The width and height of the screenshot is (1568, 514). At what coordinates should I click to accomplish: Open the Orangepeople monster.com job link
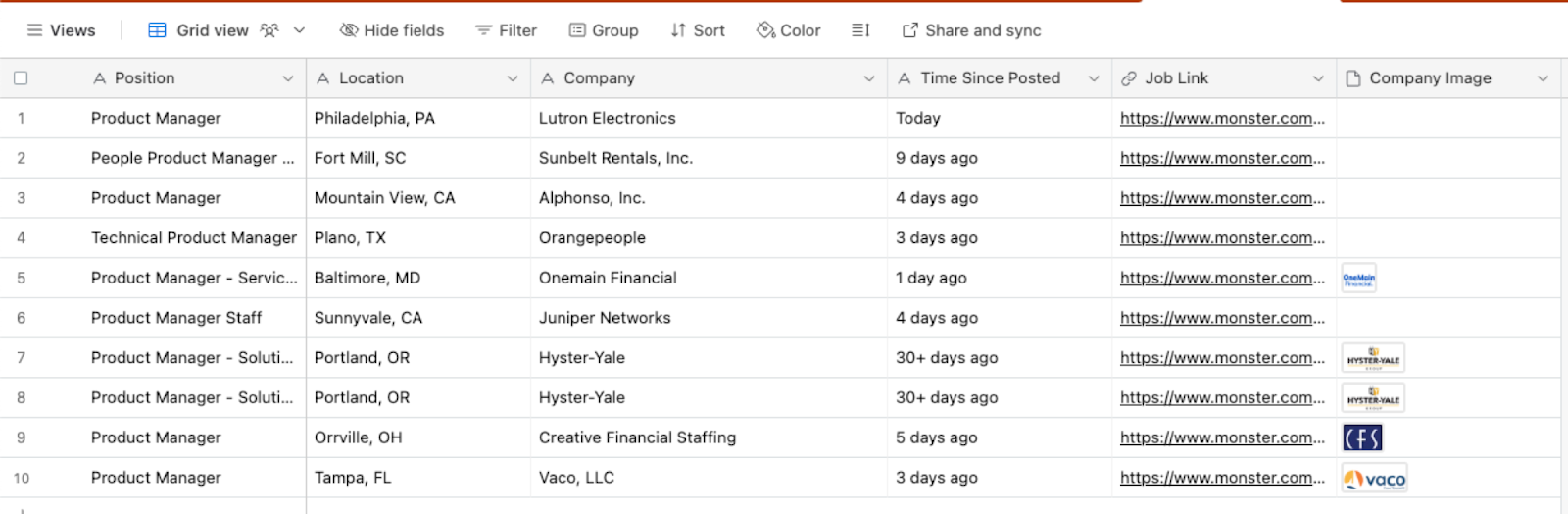(x=1222, y=237)
